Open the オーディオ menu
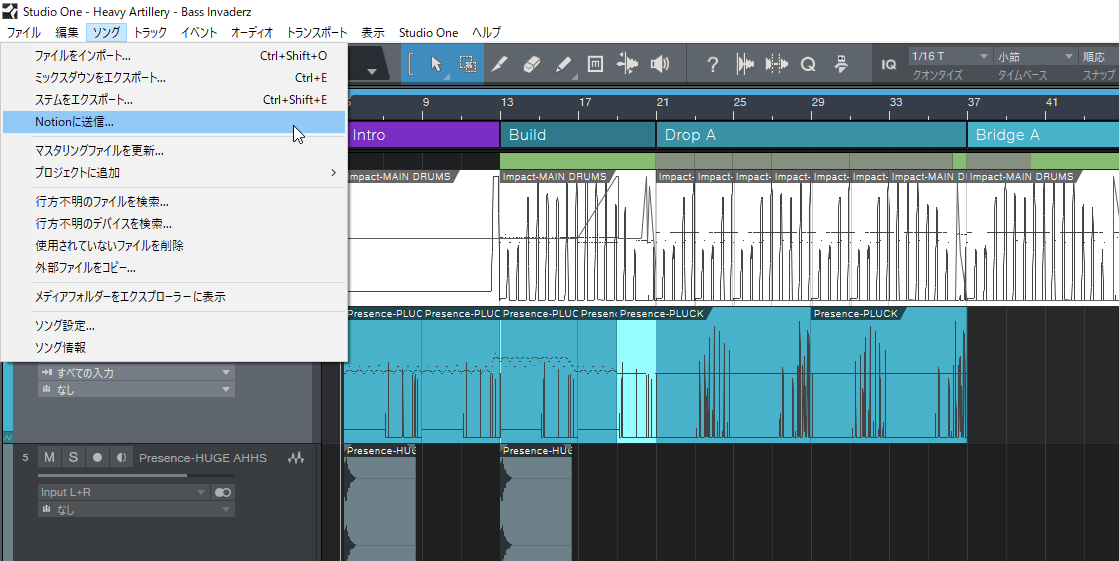 tap(252, 32)
